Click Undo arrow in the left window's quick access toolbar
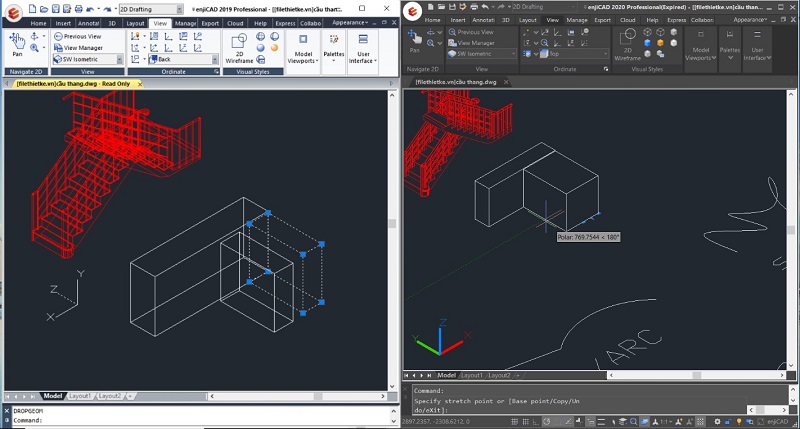 [90, 9]
